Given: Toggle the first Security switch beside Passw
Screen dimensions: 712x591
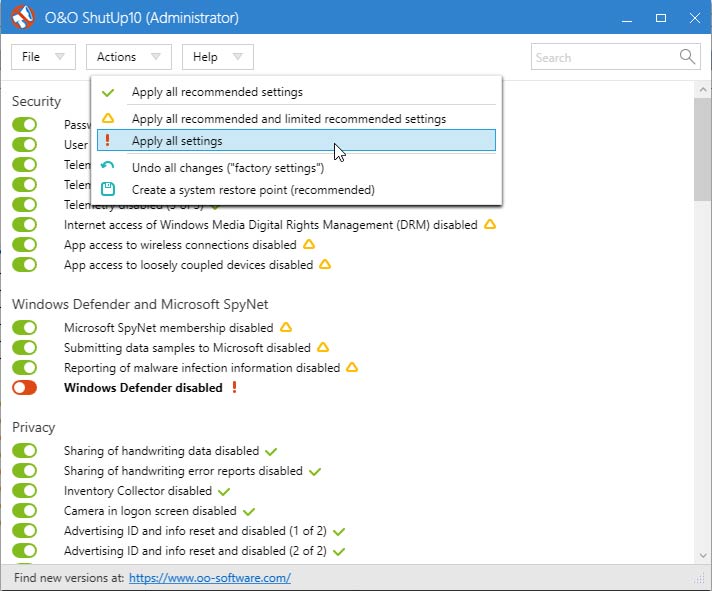Looking at the screenshot, I should click(25, 125).
